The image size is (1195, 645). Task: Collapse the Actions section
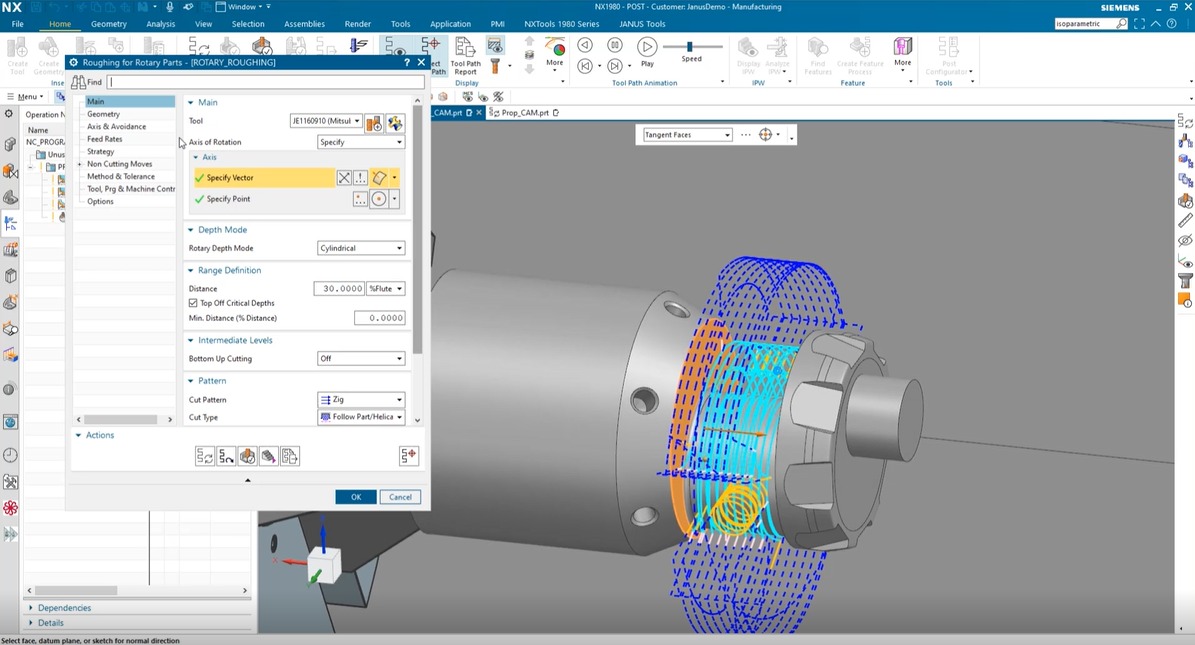[x=78, y=435]
